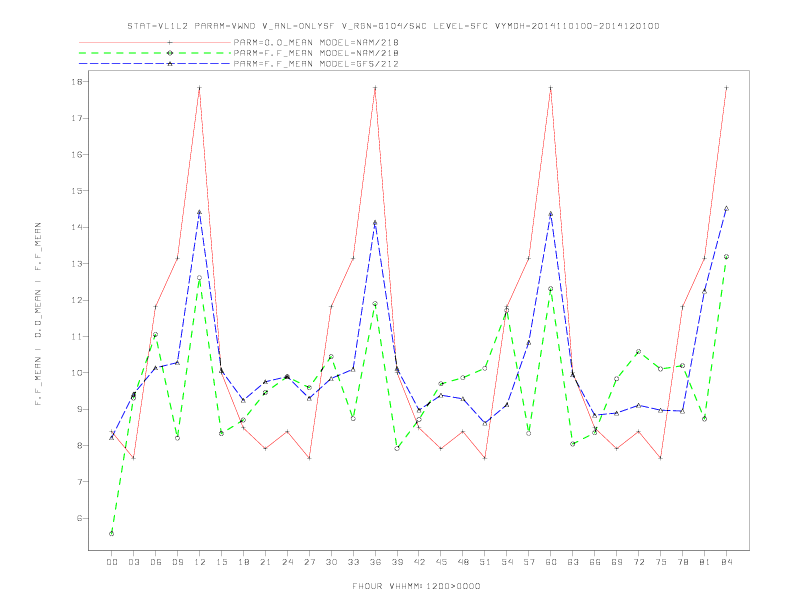Click y-axis tick label 15
Image resolution: width=792 pixels, height=612 pixels.
pyautogui.click(x=76, y=191)
